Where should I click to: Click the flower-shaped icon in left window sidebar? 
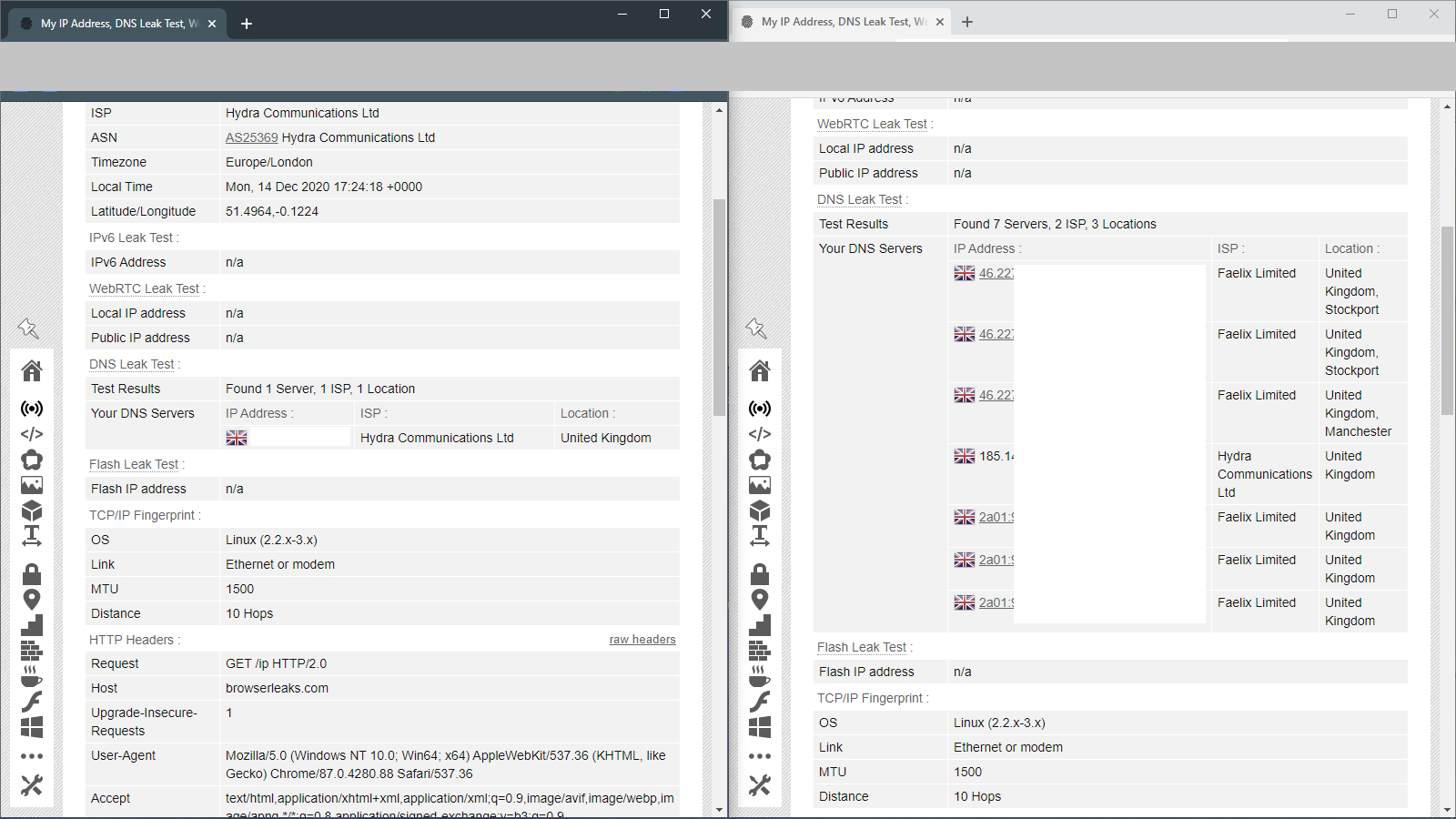tap(32, 460)
